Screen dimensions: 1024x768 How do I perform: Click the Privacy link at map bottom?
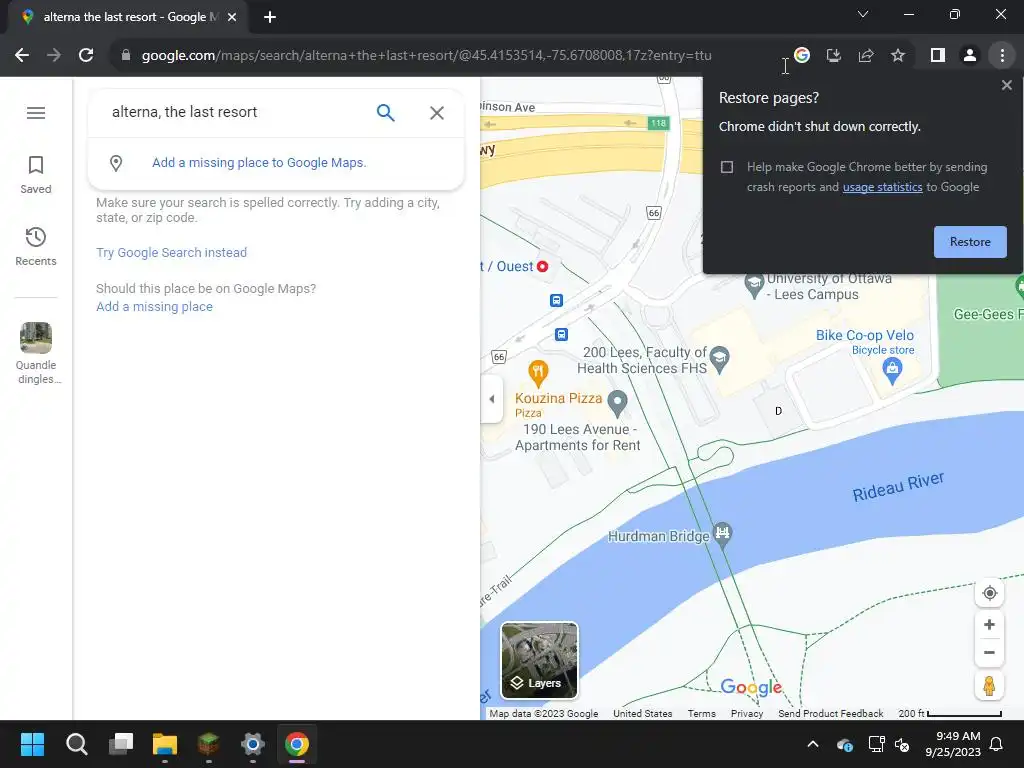pyautogui.click(x=747, y=714)
